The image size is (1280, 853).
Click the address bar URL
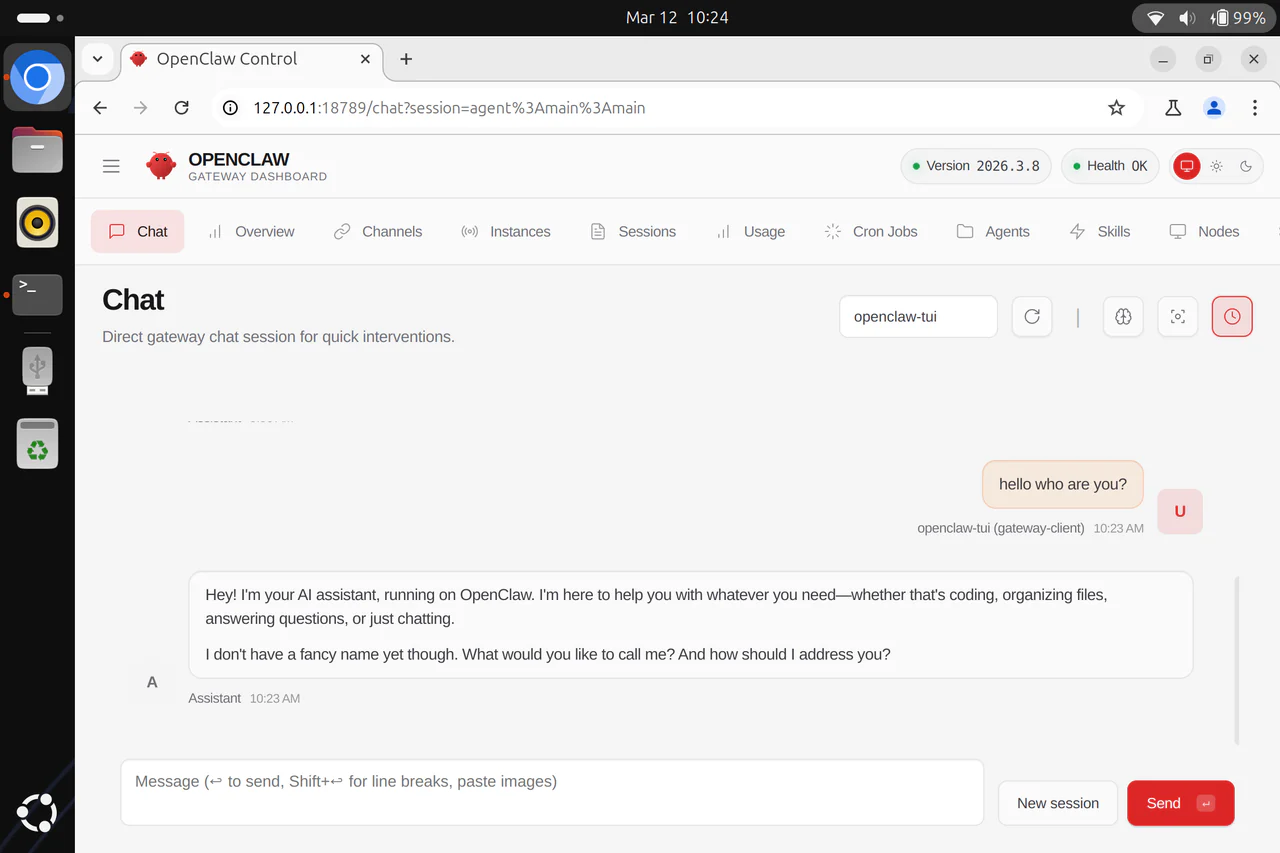point(449,108)
